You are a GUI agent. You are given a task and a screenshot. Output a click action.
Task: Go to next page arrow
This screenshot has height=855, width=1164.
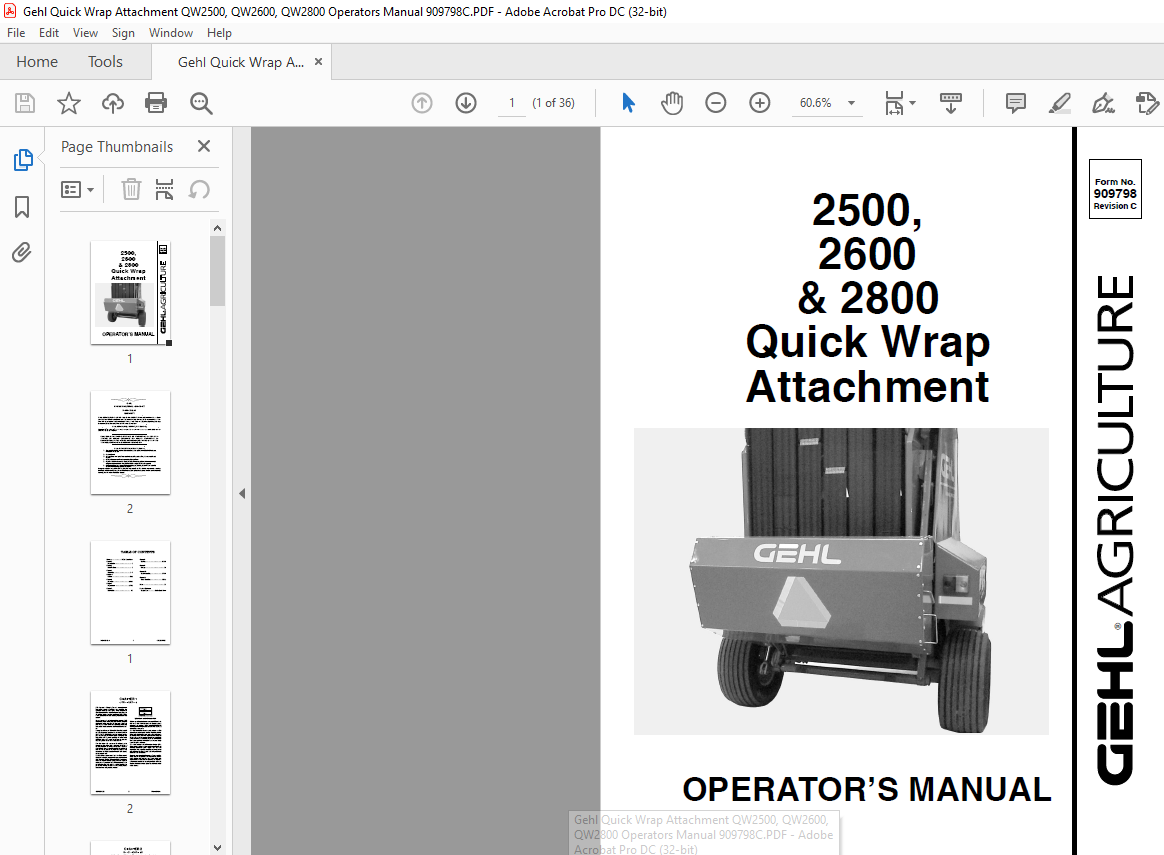(x=466, y=103)
